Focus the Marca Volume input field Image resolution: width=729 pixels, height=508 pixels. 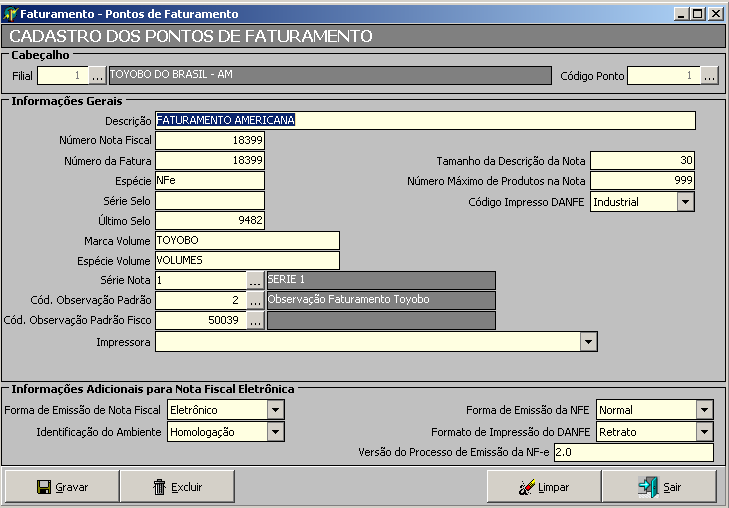click(247, 240)
